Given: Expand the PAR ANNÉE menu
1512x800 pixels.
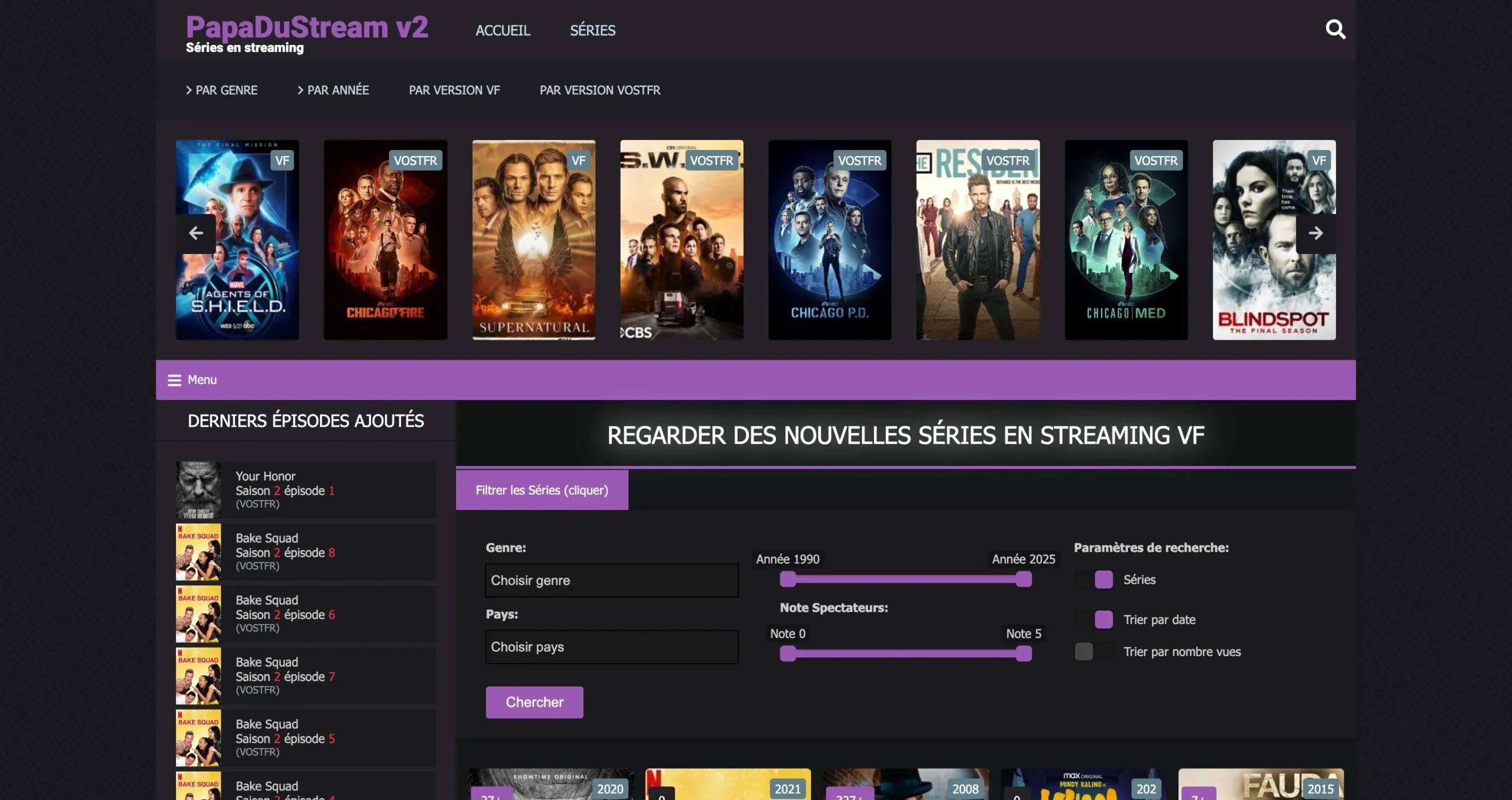Looking at the screenshot, I should [333, 90].
